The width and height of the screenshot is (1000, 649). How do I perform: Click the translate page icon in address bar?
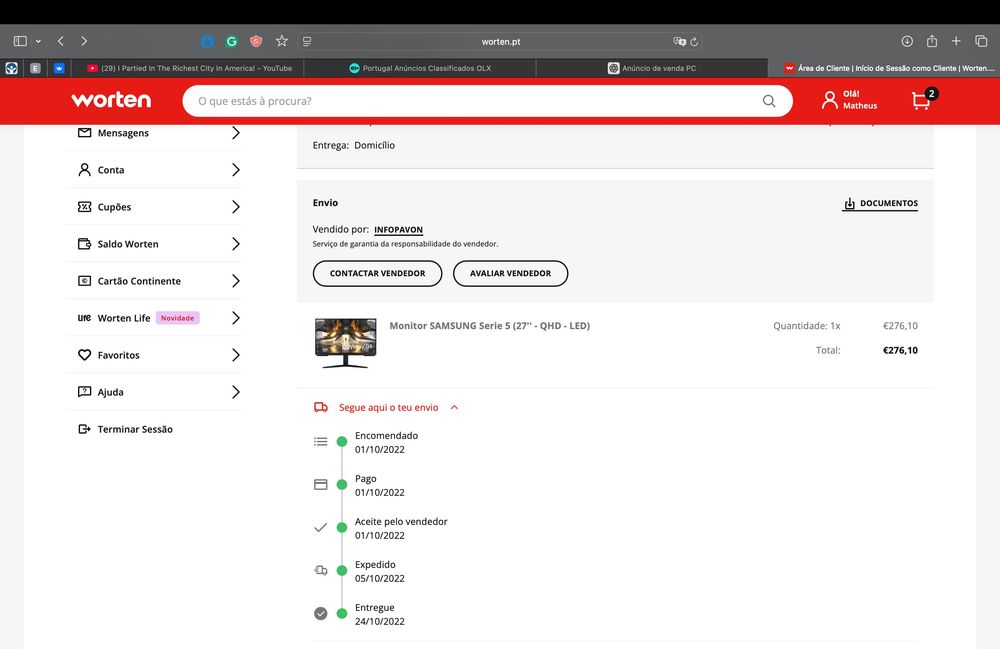pos(679,41)
